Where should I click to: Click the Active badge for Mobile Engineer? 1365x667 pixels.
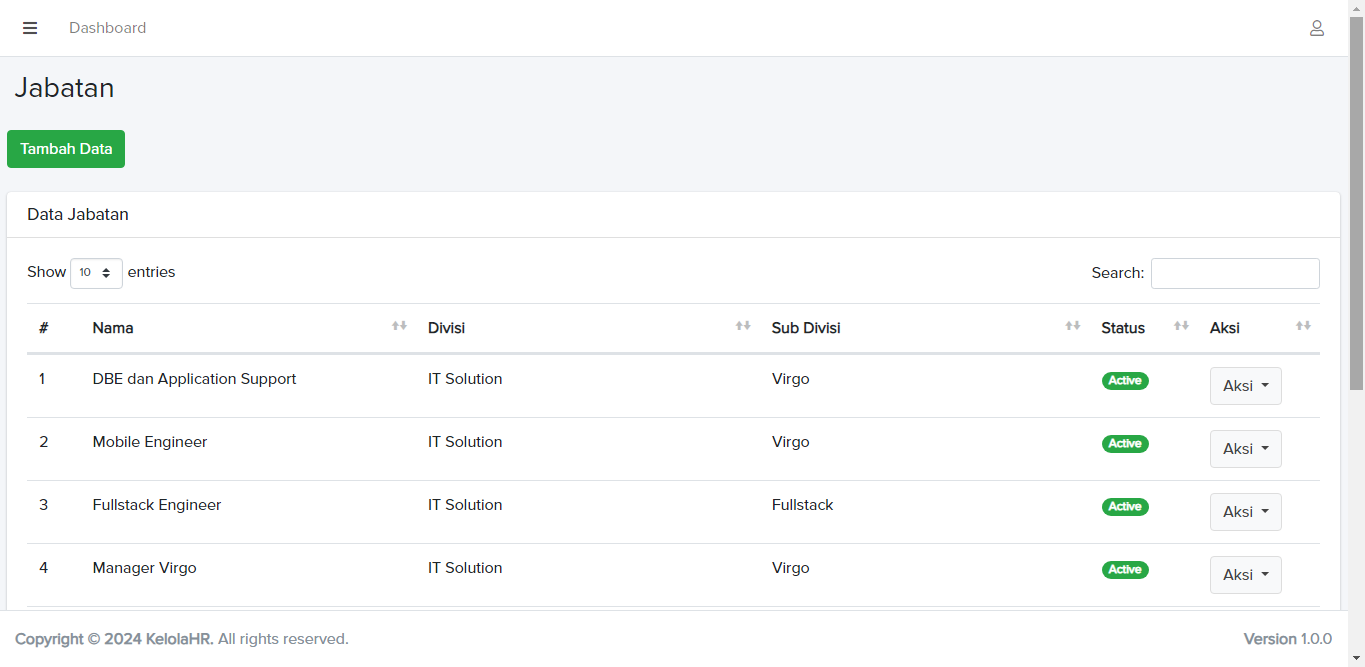tap(1125, 444)
